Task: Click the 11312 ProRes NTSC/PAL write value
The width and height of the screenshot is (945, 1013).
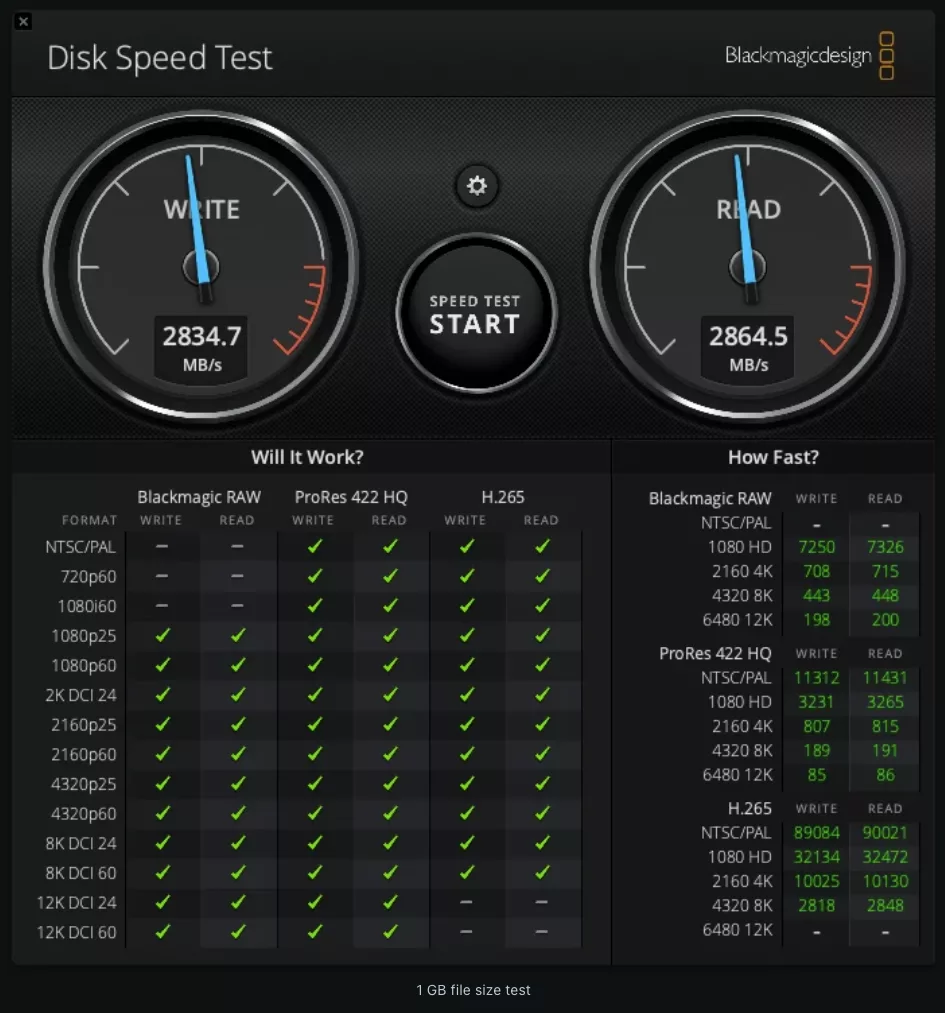Action: point(816,678)
